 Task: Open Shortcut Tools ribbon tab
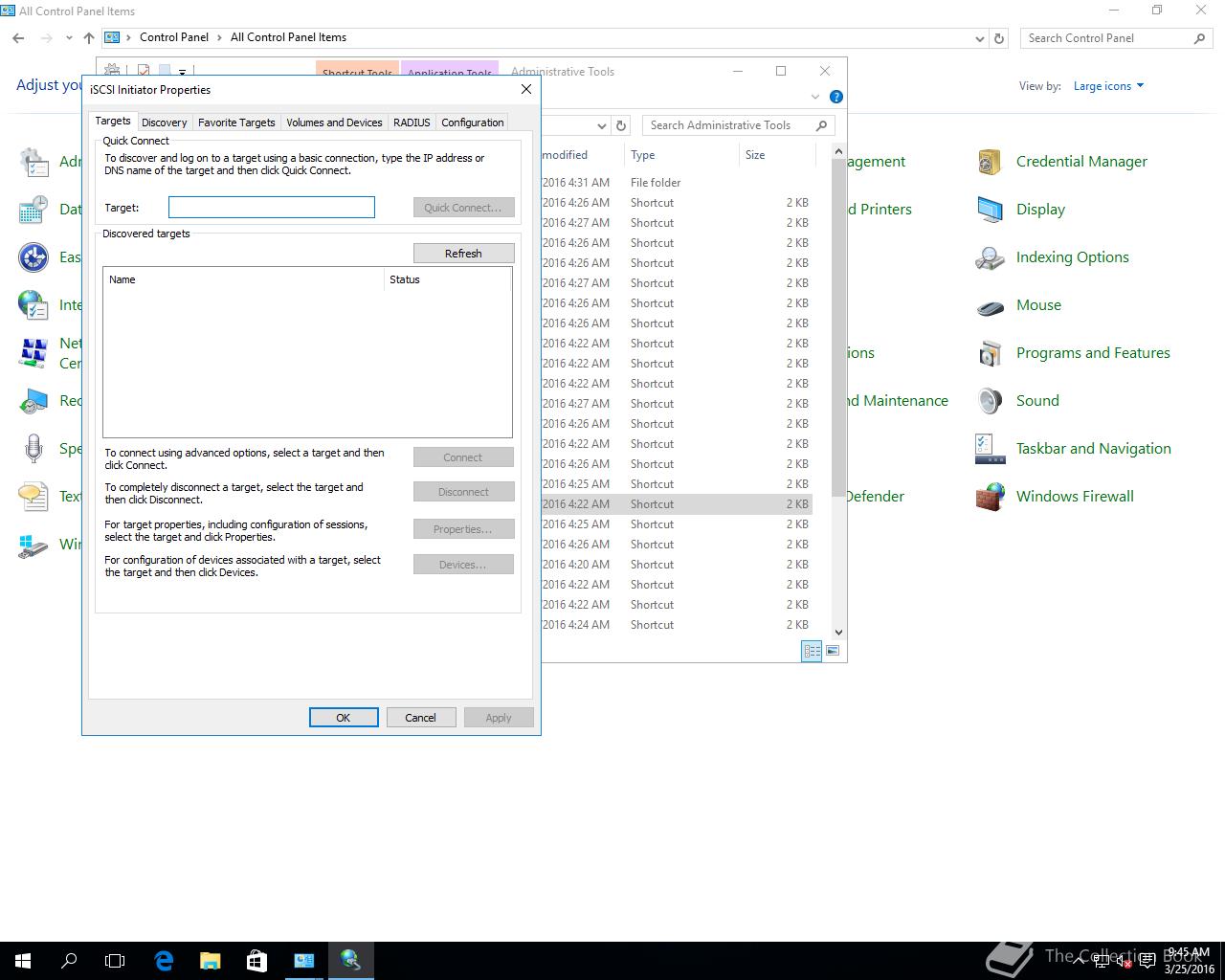coord(357,71)
